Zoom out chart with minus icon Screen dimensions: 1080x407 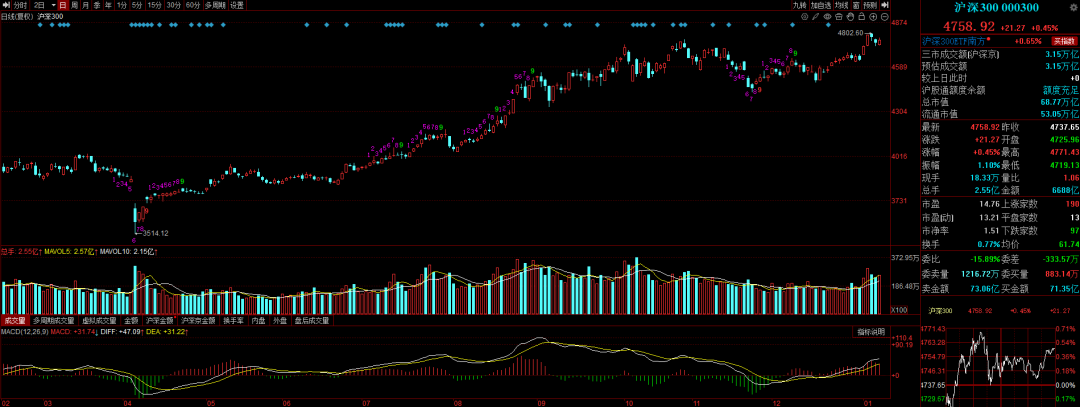pyautogui.click(x=885, y=17)
